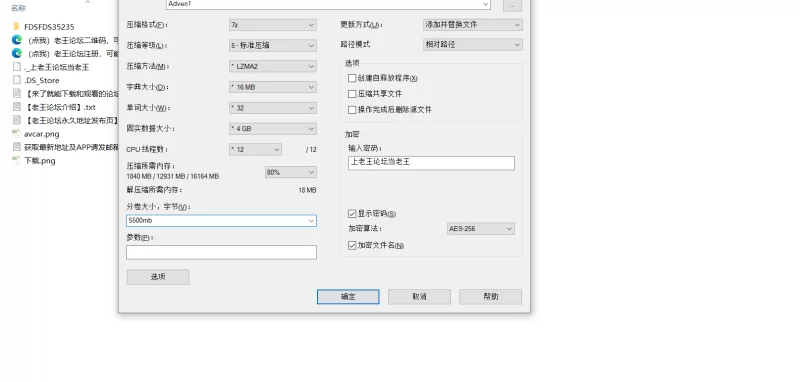Click the 输入密码 password field
This screenshot has height=382, width=800.
coord(431,163)
